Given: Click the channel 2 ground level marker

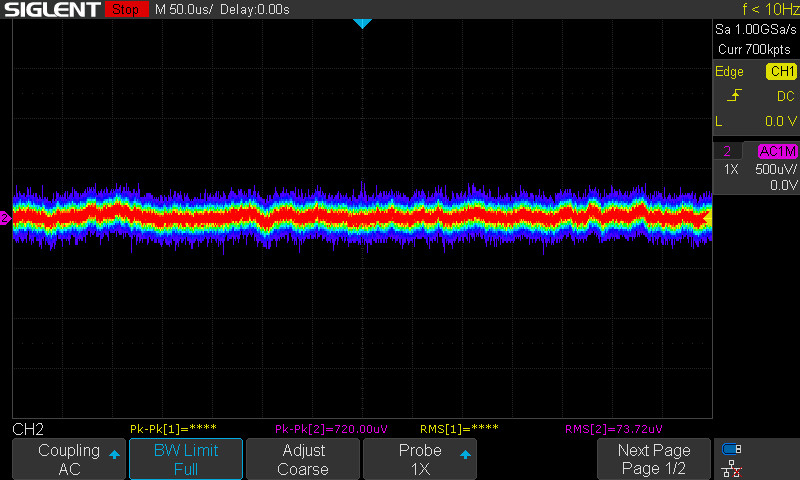Looking at the screenshot, I should [x=5, y=218].
